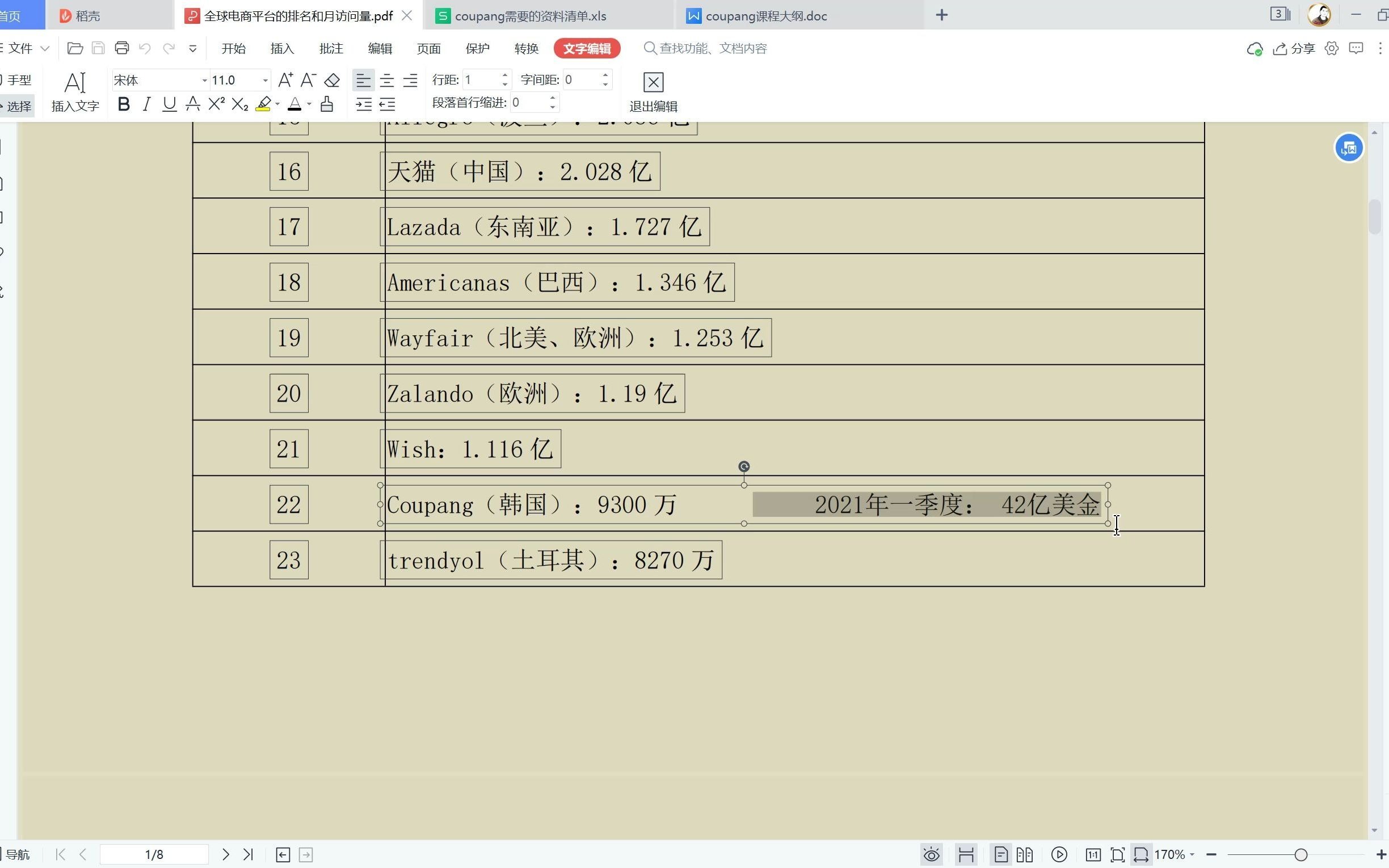The height and width of the screenshot is (868, 1389).
Task: Click the 分享 share button
Action: point(1294,48)
